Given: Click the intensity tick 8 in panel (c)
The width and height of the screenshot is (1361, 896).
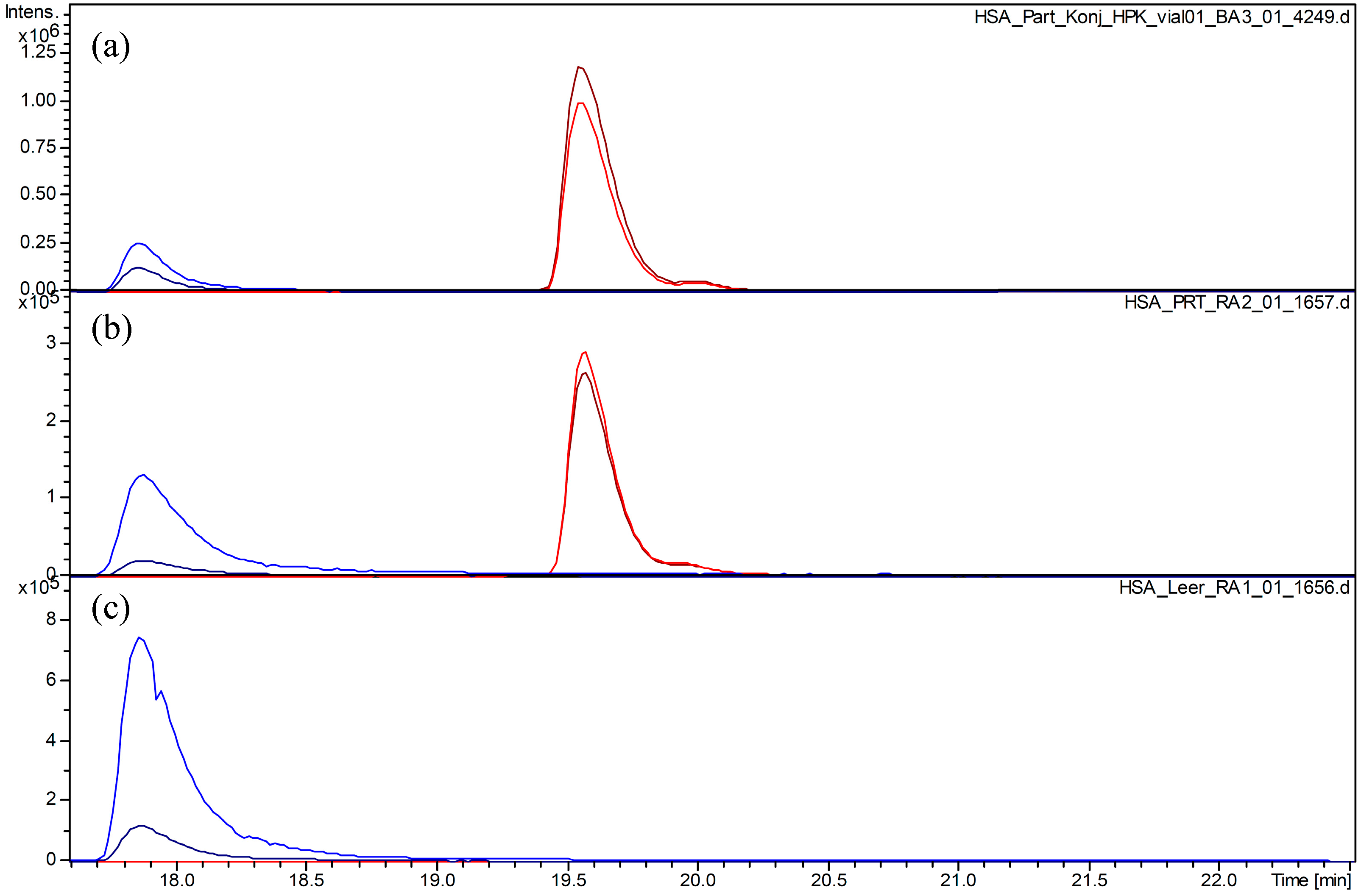Looking at the screenshot, I should (51, 619).
